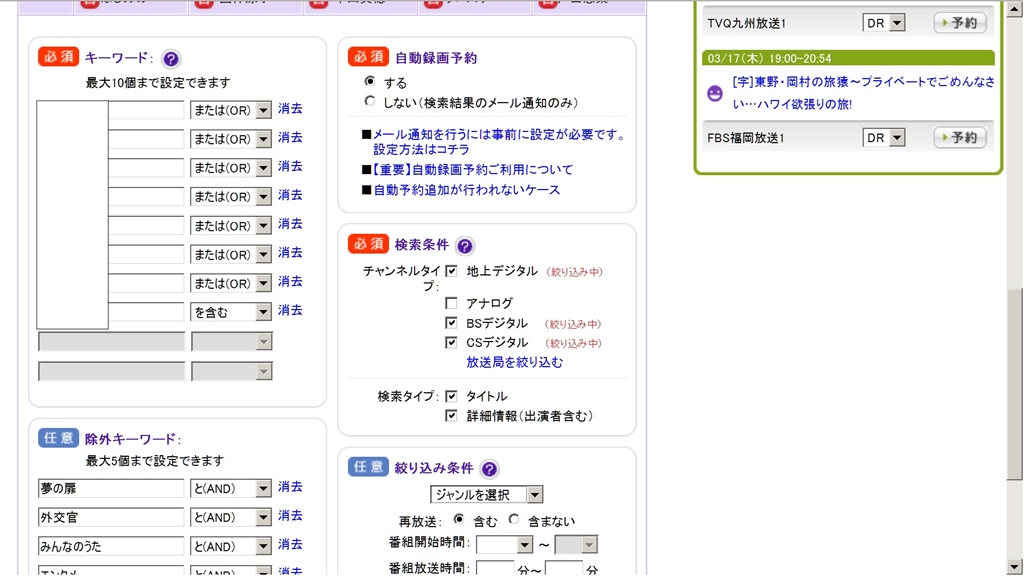The height and width of the screenshot is (576, 1024).
Task: Open the 番組開始時間 start time dropdown
Action: [505, 544]
